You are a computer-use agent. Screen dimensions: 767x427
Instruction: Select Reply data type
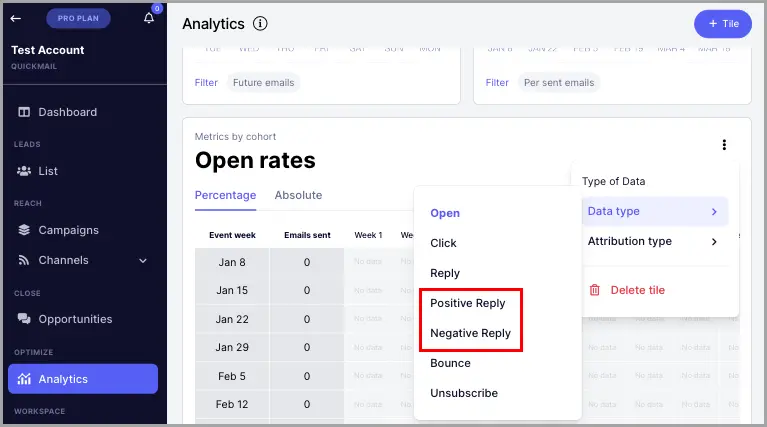click(x=445, y=273)
